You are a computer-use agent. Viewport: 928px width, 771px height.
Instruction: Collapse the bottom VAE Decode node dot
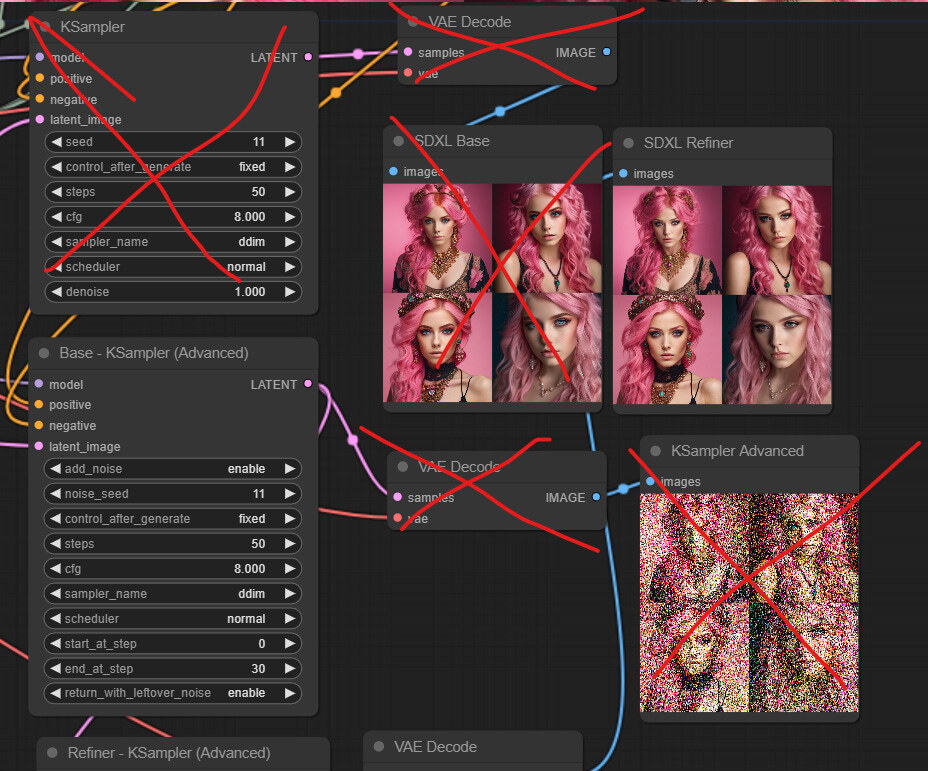click(379, 747)
